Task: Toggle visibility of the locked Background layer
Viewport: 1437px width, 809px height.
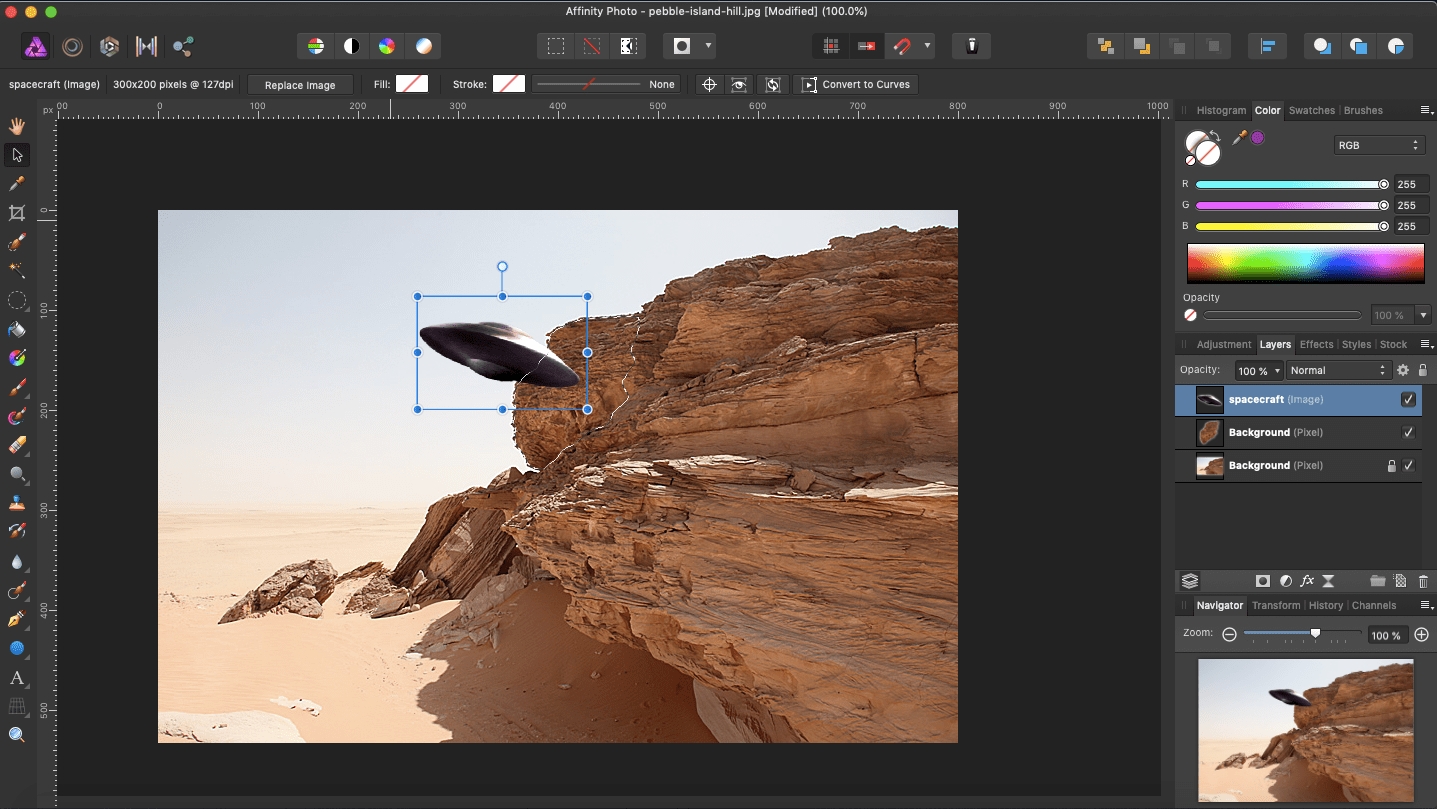Action: pyautogui.click(x=1408, y=466)
